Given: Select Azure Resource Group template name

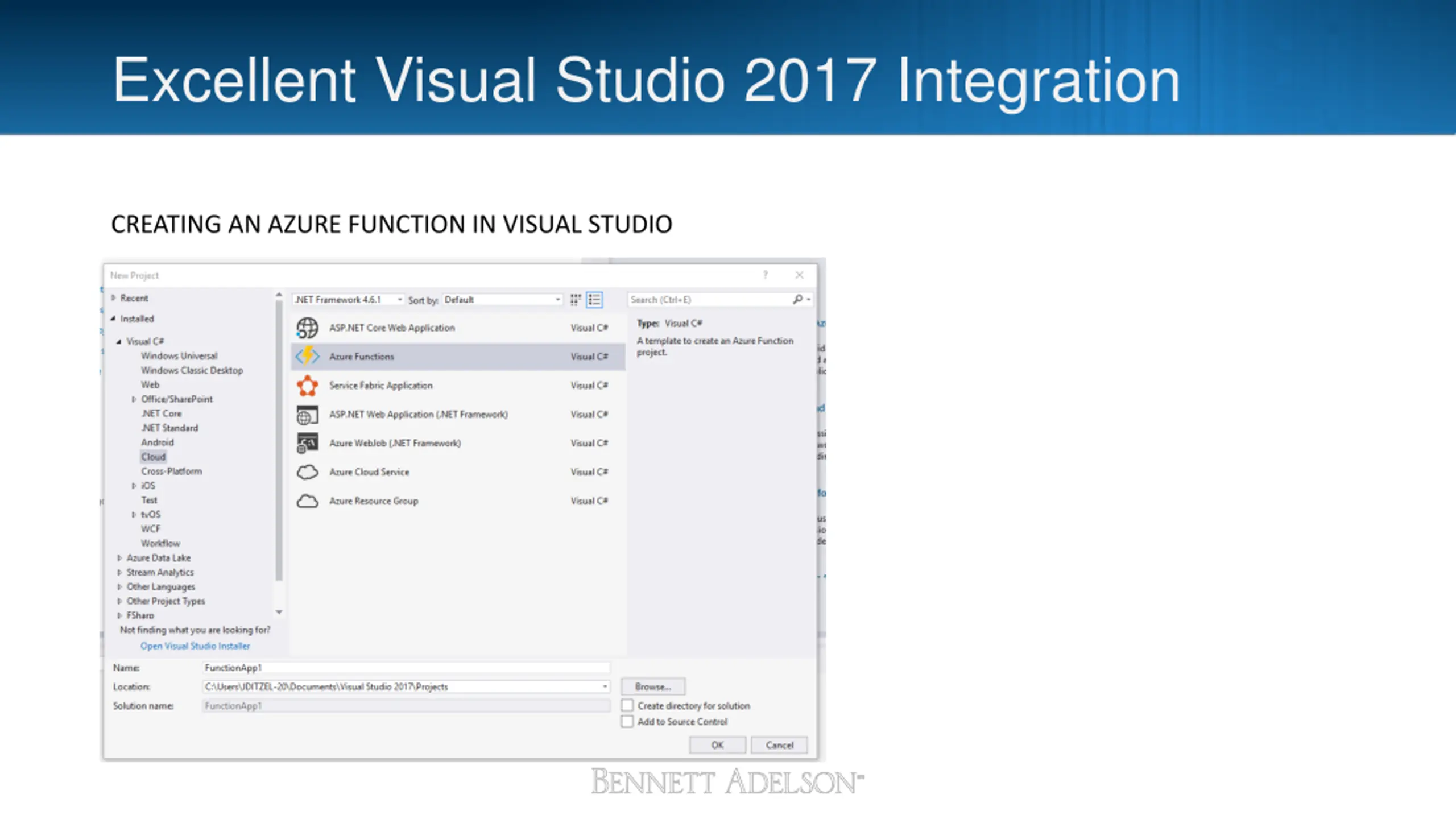Looking at the screenshot, I should (374, 501).
